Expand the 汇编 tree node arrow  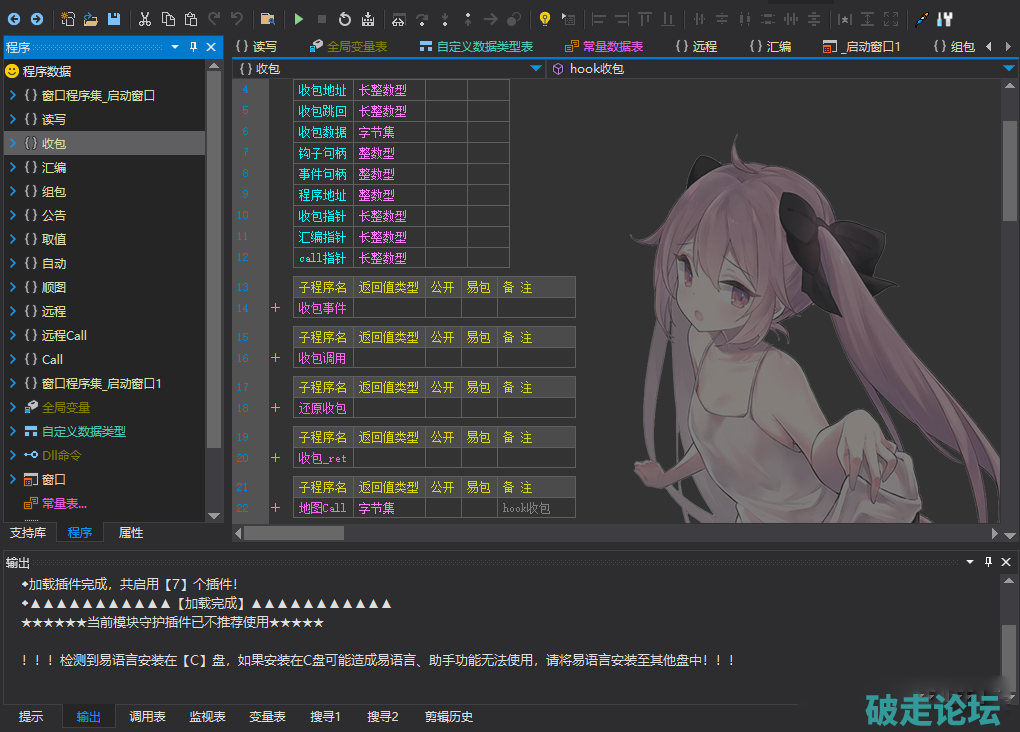[12, 168]
